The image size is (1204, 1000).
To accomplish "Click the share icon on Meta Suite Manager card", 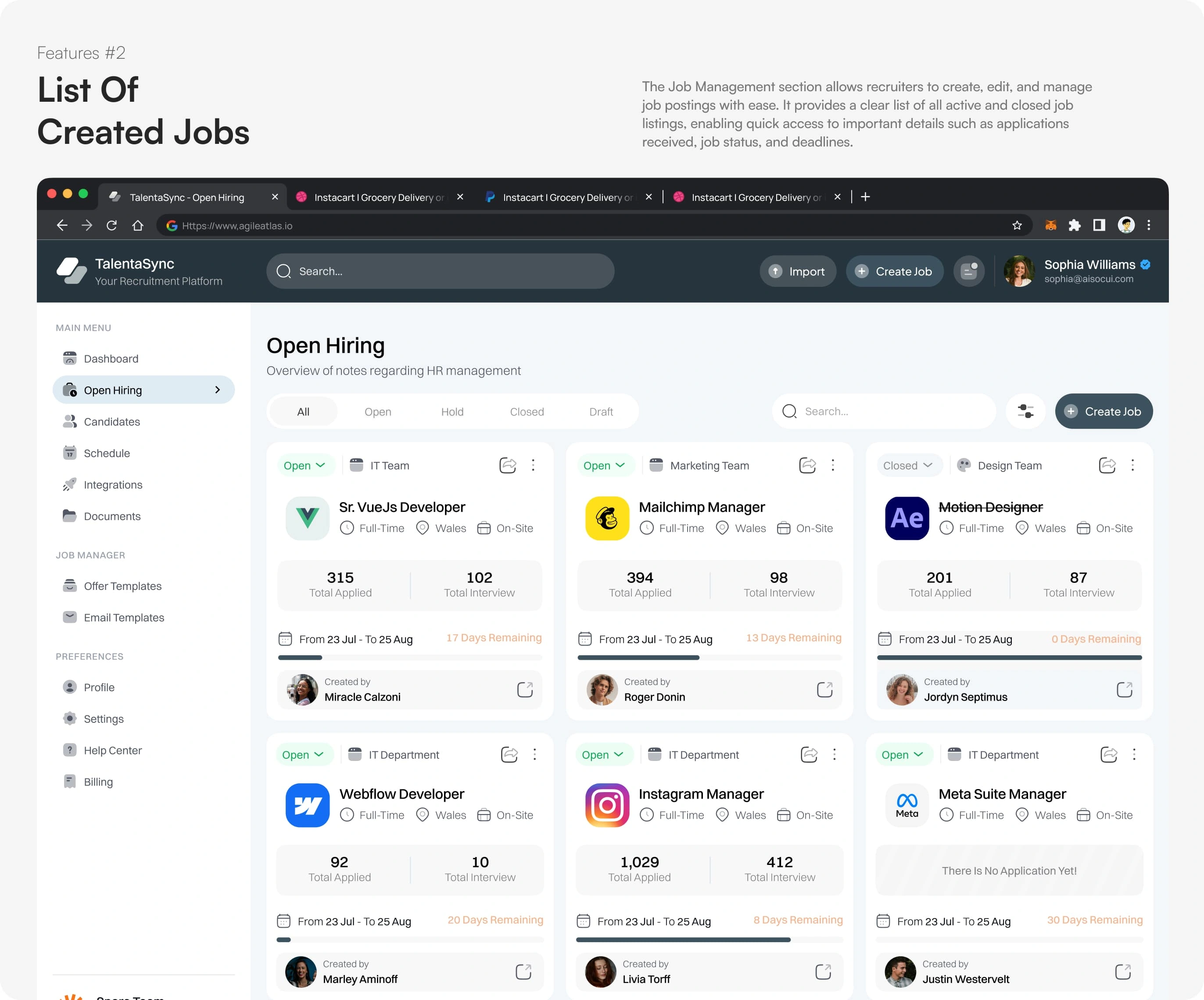I will (x=1109, y=755).
